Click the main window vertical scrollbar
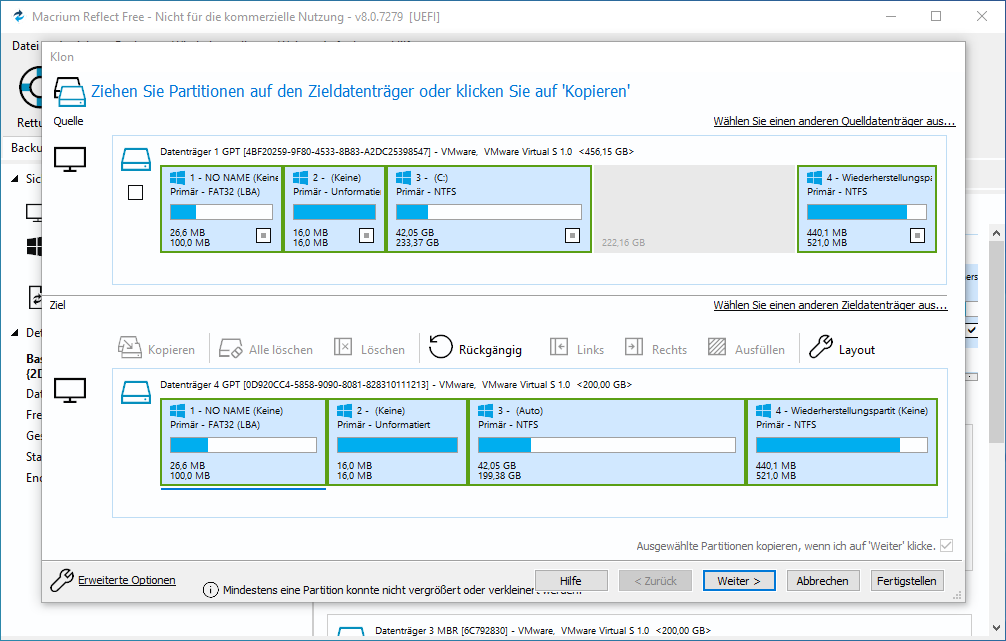Screen dimensions: 1006x641 tap(996, 400)
